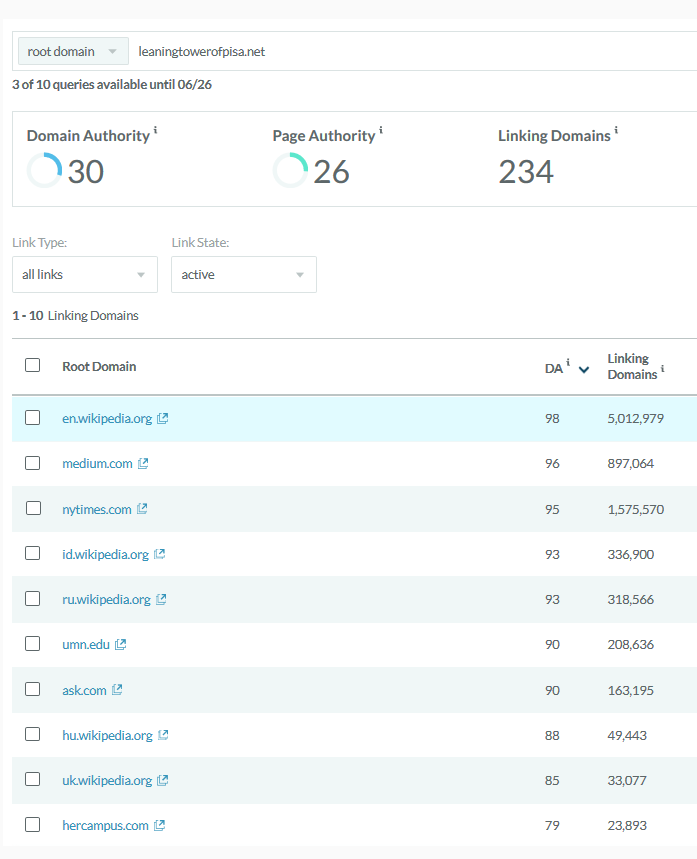Check the hercampus.com row checkbox

point(32,824)
